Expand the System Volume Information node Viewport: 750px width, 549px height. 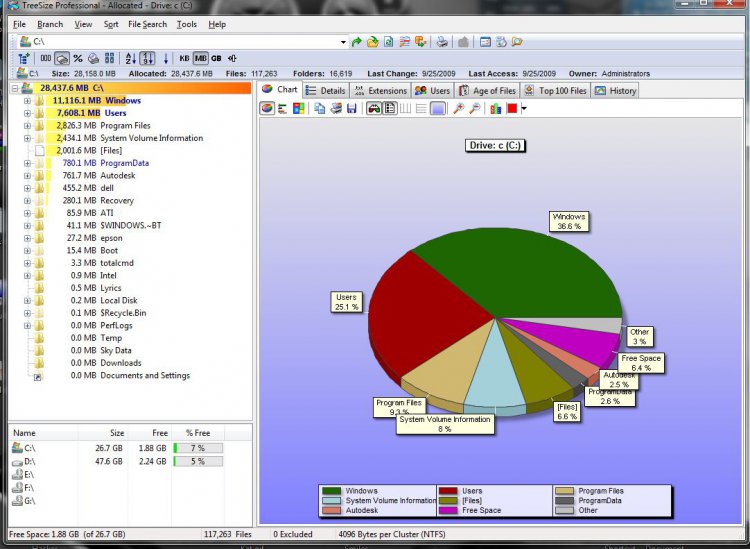[x=27, y=138]
